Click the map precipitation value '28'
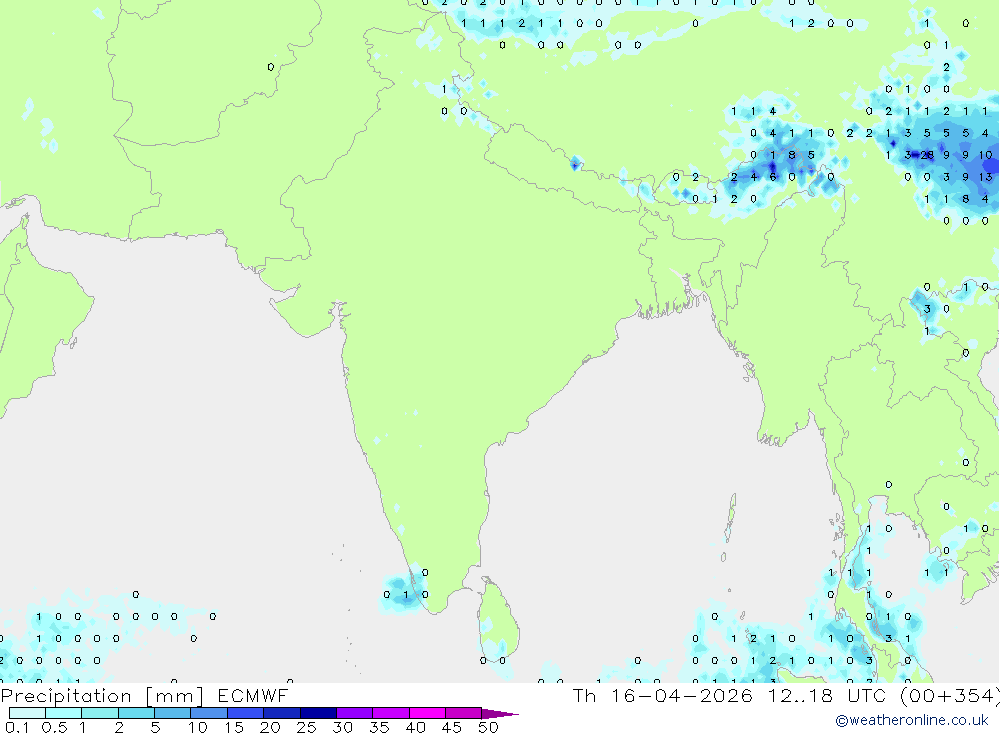 coord(927,155)
